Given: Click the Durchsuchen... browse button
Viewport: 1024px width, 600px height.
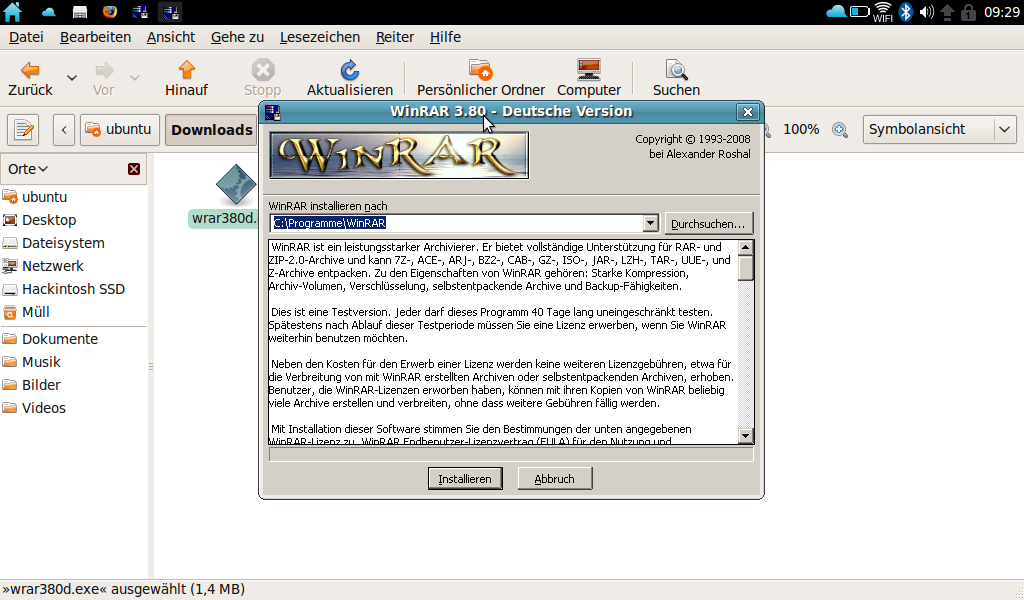Looking at the screenshot, I should 708,223.
